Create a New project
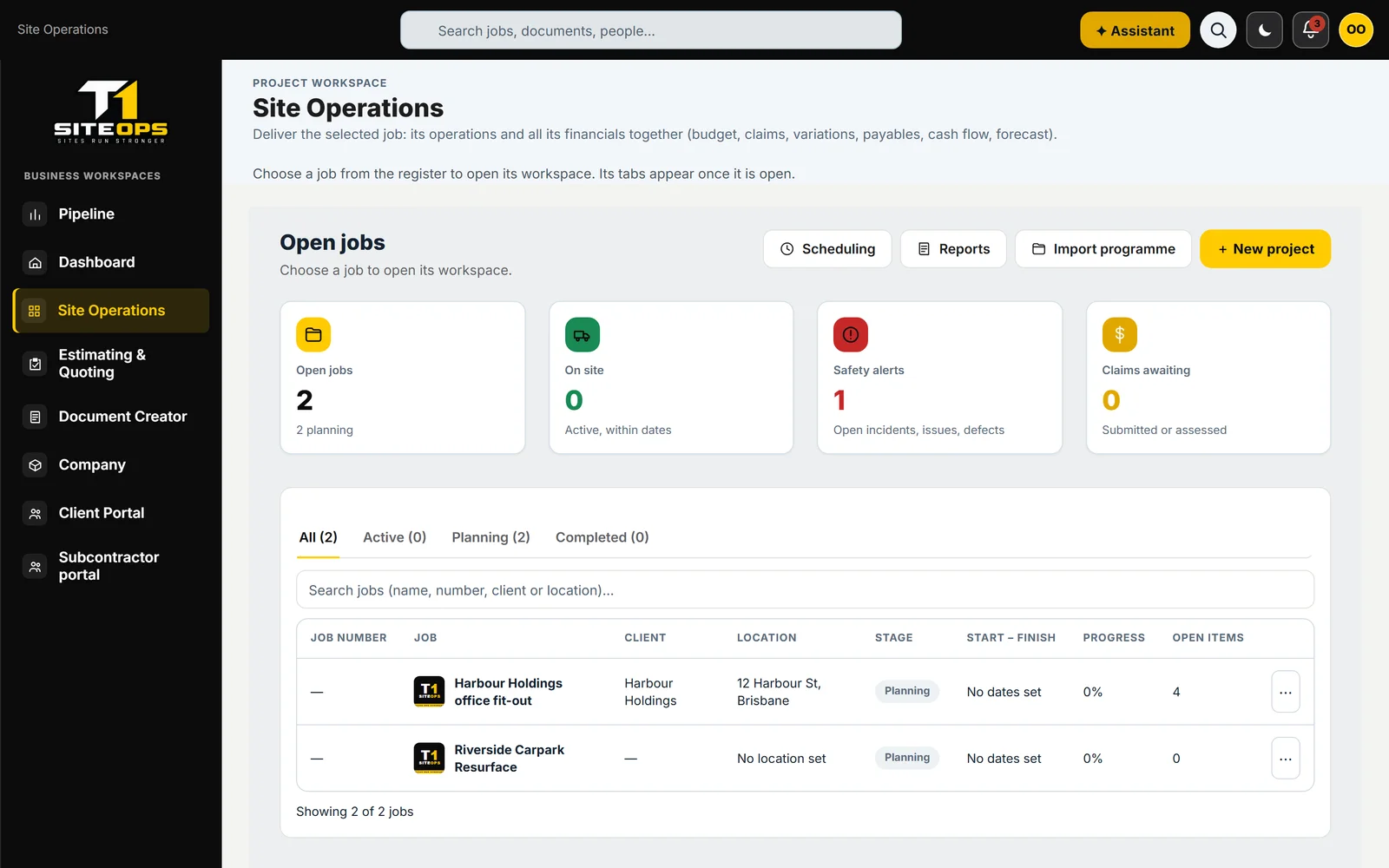 coord(1266,249)
